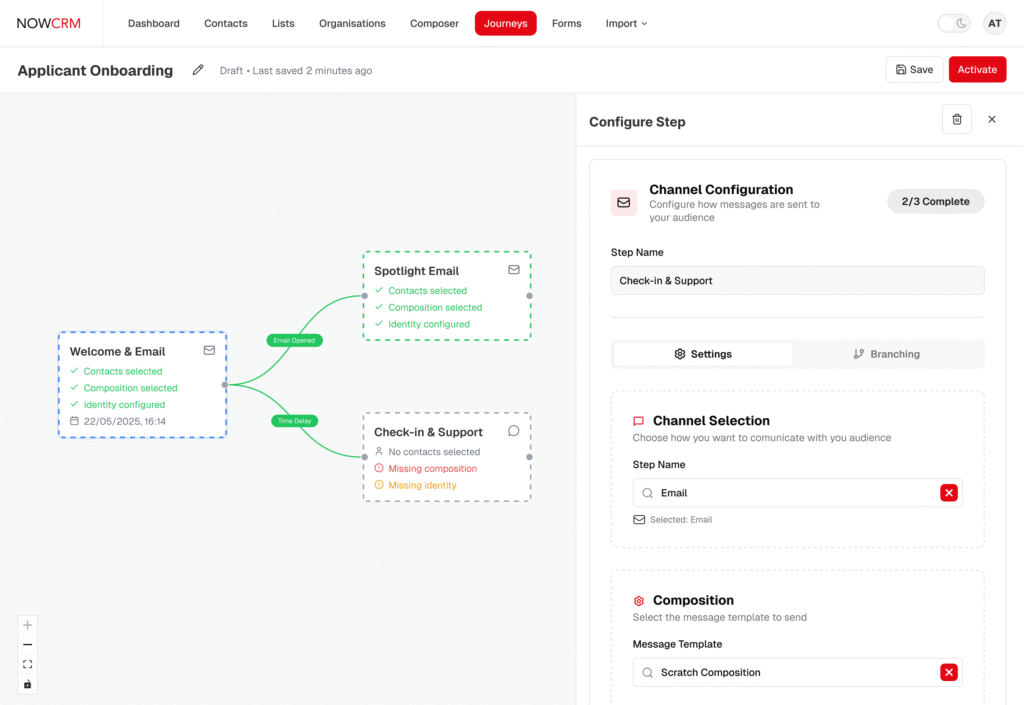
Task: Toggle the canvas lock icon
Action: pyautogui.click(x=27, y=684)
